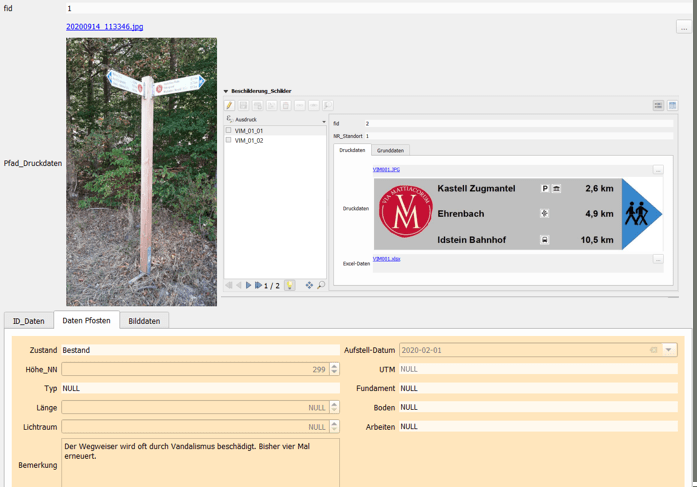This screenshot has width=697, height=487.
Task: Click pan to current feature icon
Action: (309, 285)
